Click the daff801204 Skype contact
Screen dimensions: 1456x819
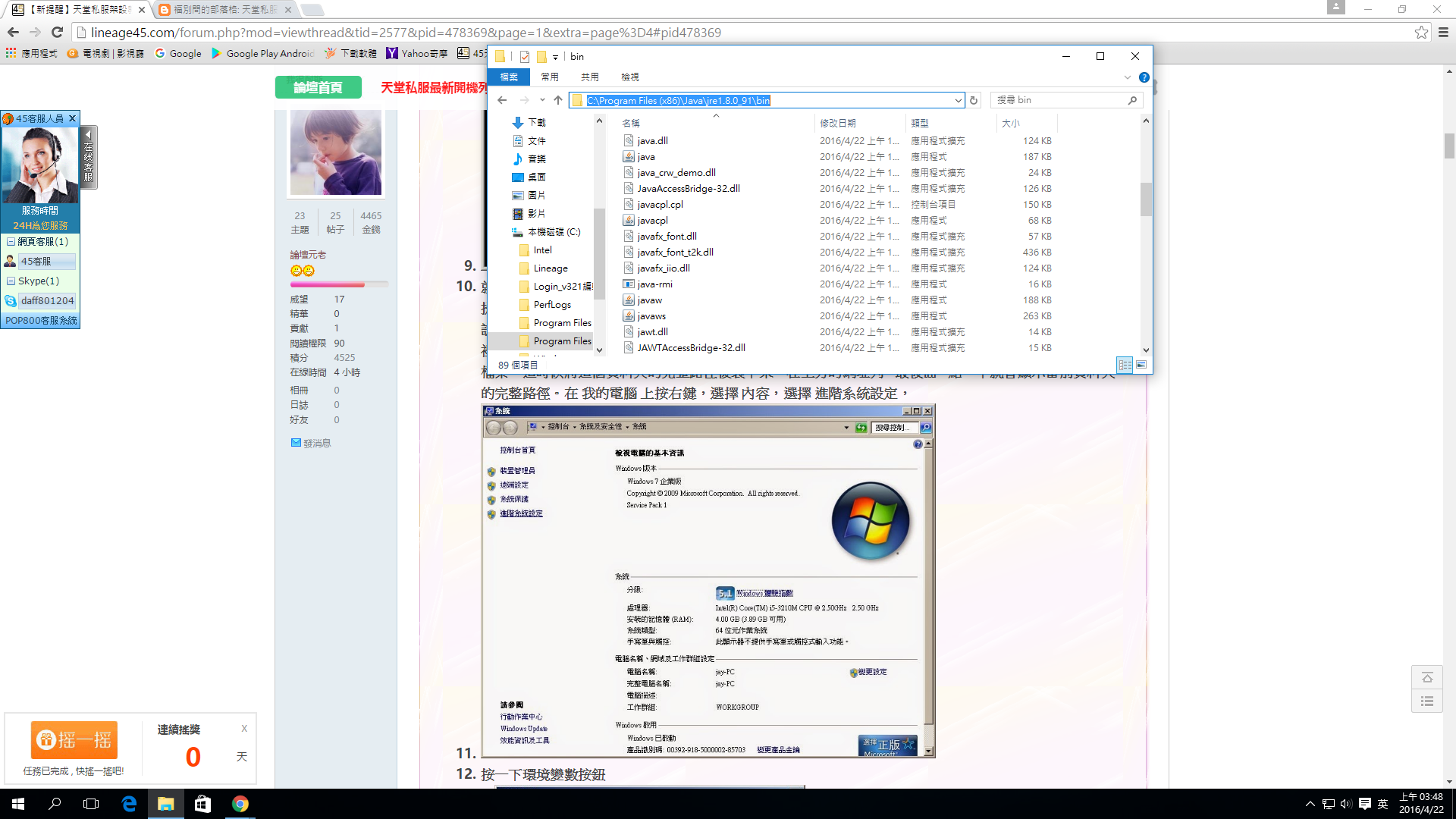47,301
